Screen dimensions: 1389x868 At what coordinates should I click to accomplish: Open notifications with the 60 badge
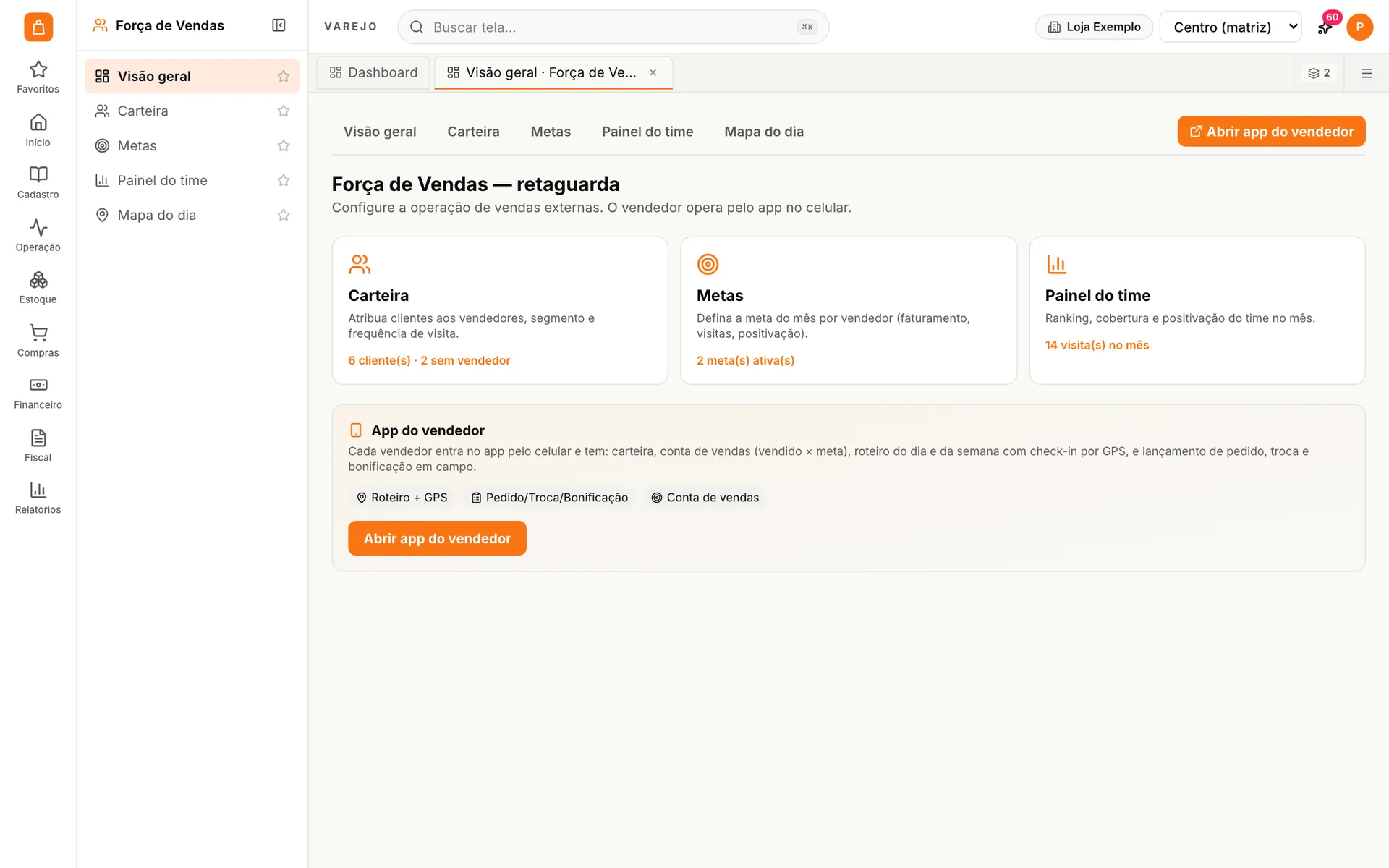[1325, 26]
